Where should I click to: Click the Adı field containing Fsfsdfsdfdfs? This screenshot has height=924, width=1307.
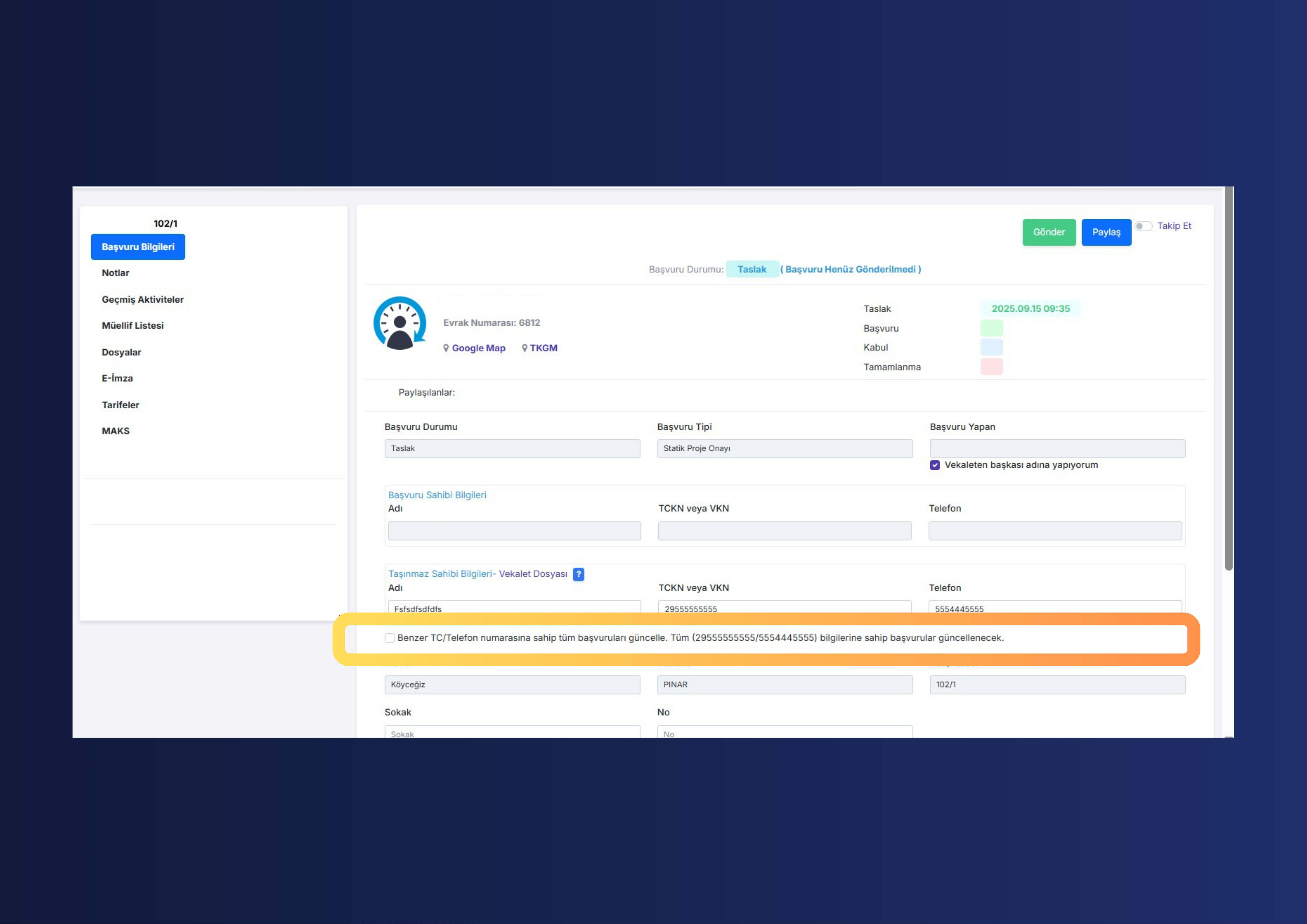click(x=515, y=607)
